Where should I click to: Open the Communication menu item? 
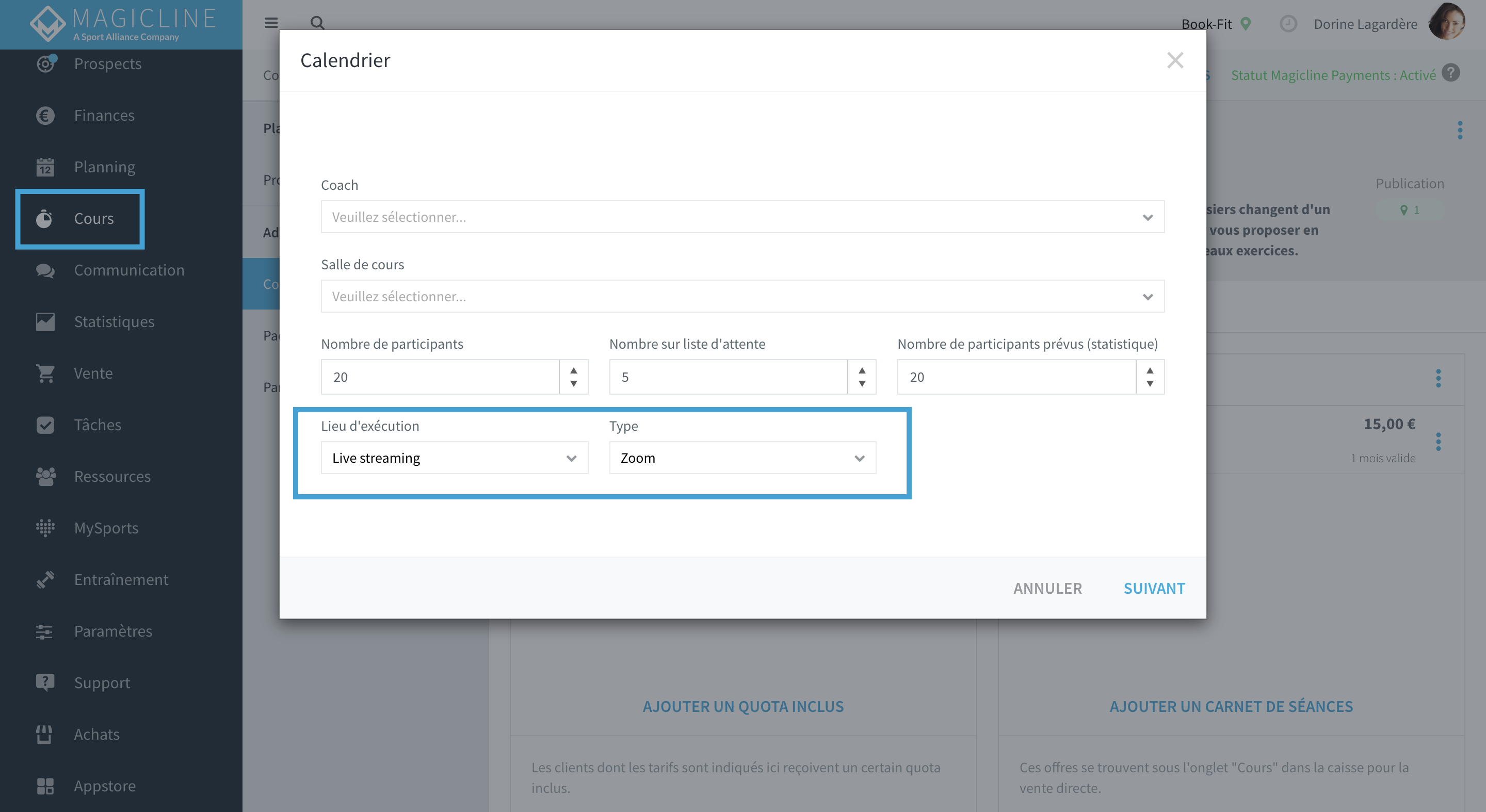pos(129,270)
